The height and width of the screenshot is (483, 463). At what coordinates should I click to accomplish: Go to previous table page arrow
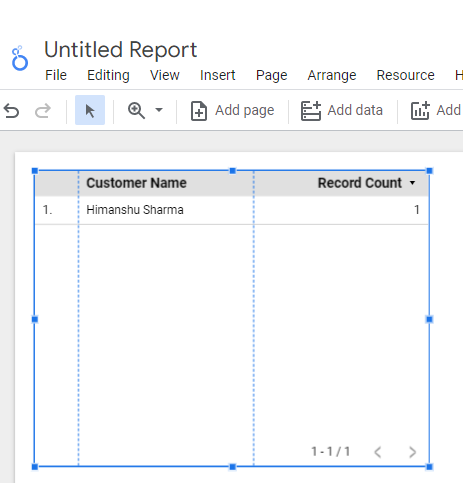(x=378, y=452)
